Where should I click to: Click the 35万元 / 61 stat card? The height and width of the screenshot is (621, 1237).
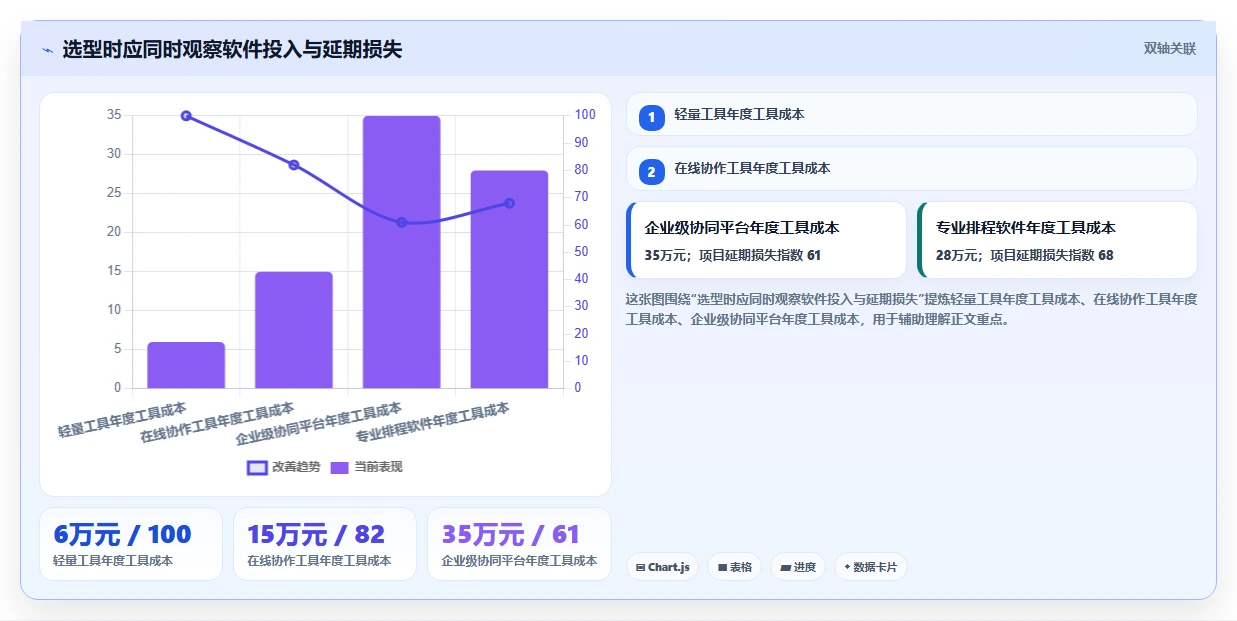(519, 544)
